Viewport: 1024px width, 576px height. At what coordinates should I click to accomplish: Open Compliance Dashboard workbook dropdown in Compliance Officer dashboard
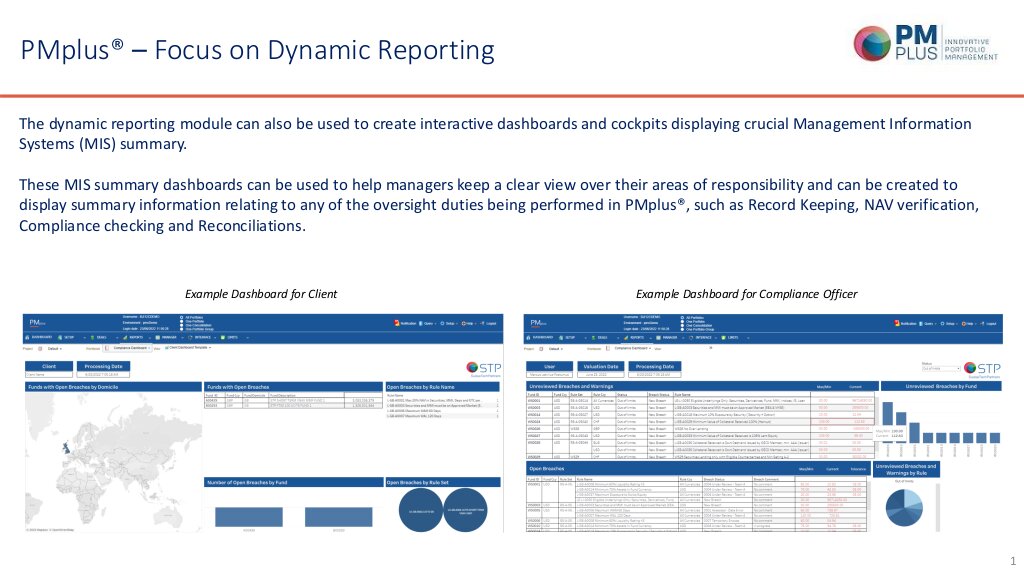coord(632,348)
